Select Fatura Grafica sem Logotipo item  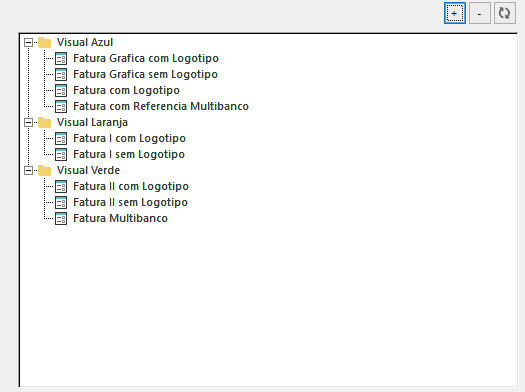click(145, 74)
